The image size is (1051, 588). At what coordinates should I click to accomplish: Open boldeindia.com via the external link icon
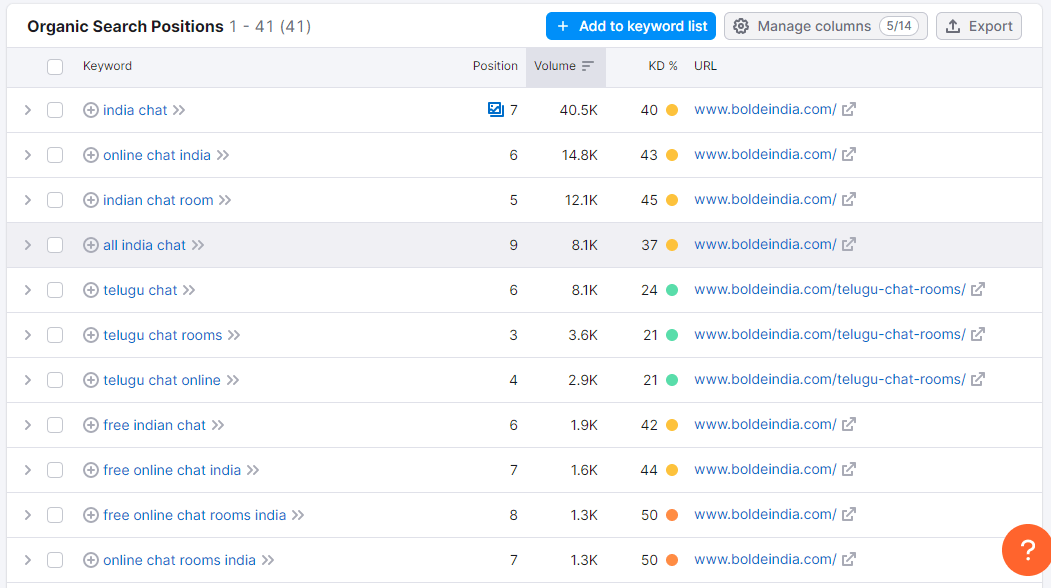(848, 109)
